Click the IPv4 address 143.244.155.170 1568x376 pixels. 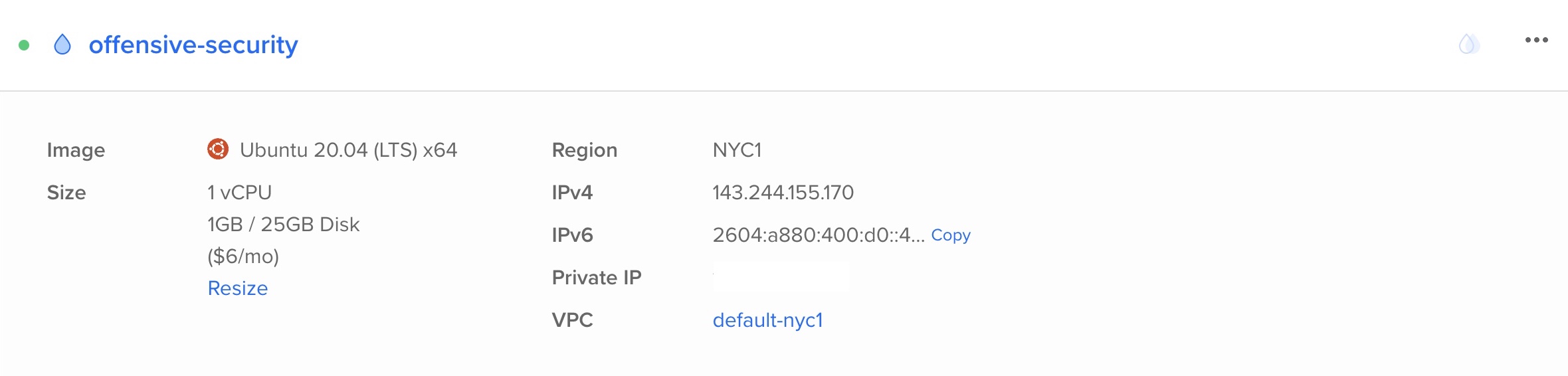pyautogui.click(x=783, y=193)
